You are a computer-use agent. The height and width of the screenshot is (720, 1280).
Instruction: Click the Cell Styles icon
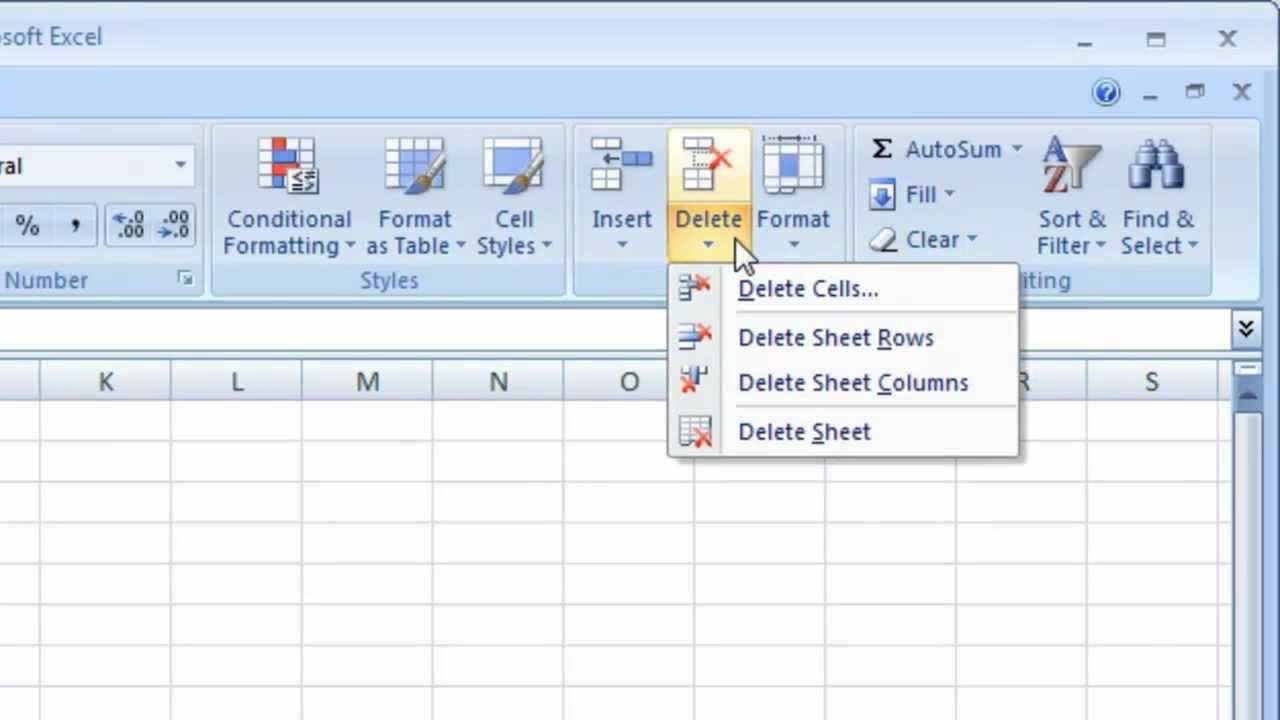(x=513, y=166)
